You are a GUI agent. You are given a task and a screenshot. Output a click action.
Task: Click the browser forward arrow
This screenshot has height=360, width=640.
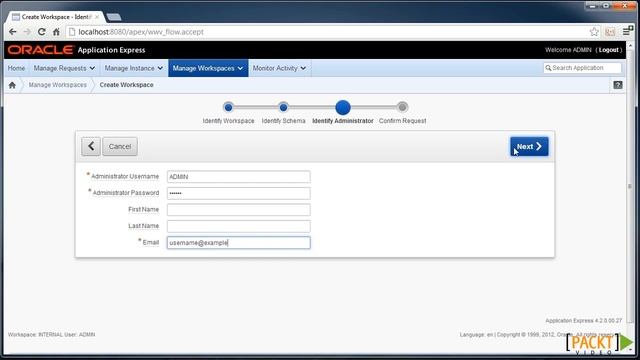27,32
